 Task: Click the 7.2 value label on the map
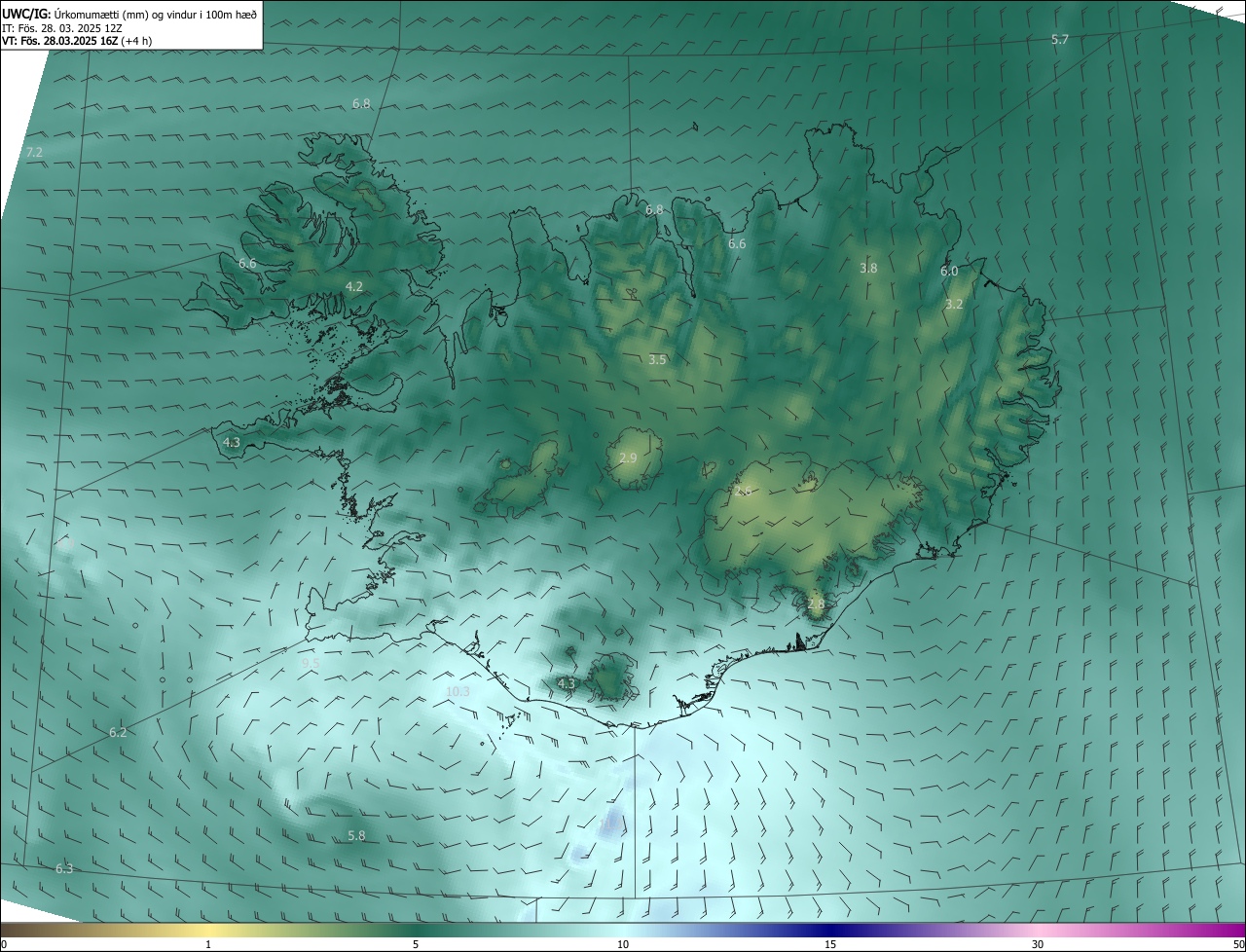(x=34, y=152)
